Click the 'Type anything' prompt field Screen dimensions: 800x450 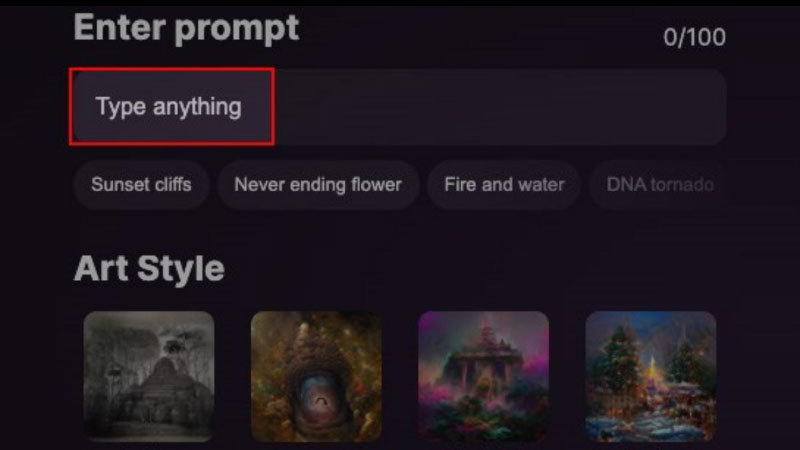point(399,107)
